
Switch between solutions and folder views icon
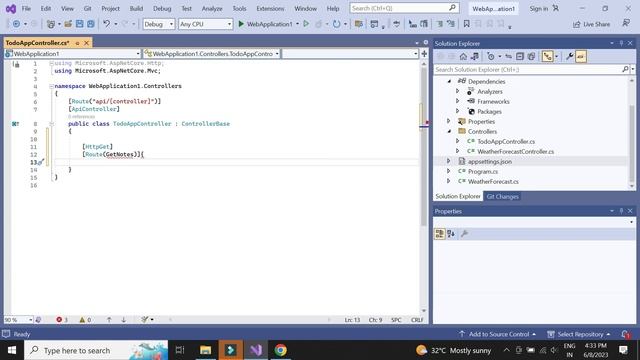[475, 57]
